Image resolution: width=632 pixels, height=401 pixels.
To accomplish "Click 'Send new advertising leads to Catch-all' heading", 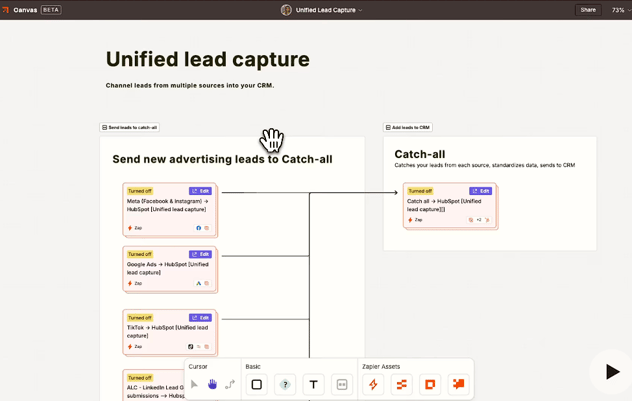I will (222, 159).
